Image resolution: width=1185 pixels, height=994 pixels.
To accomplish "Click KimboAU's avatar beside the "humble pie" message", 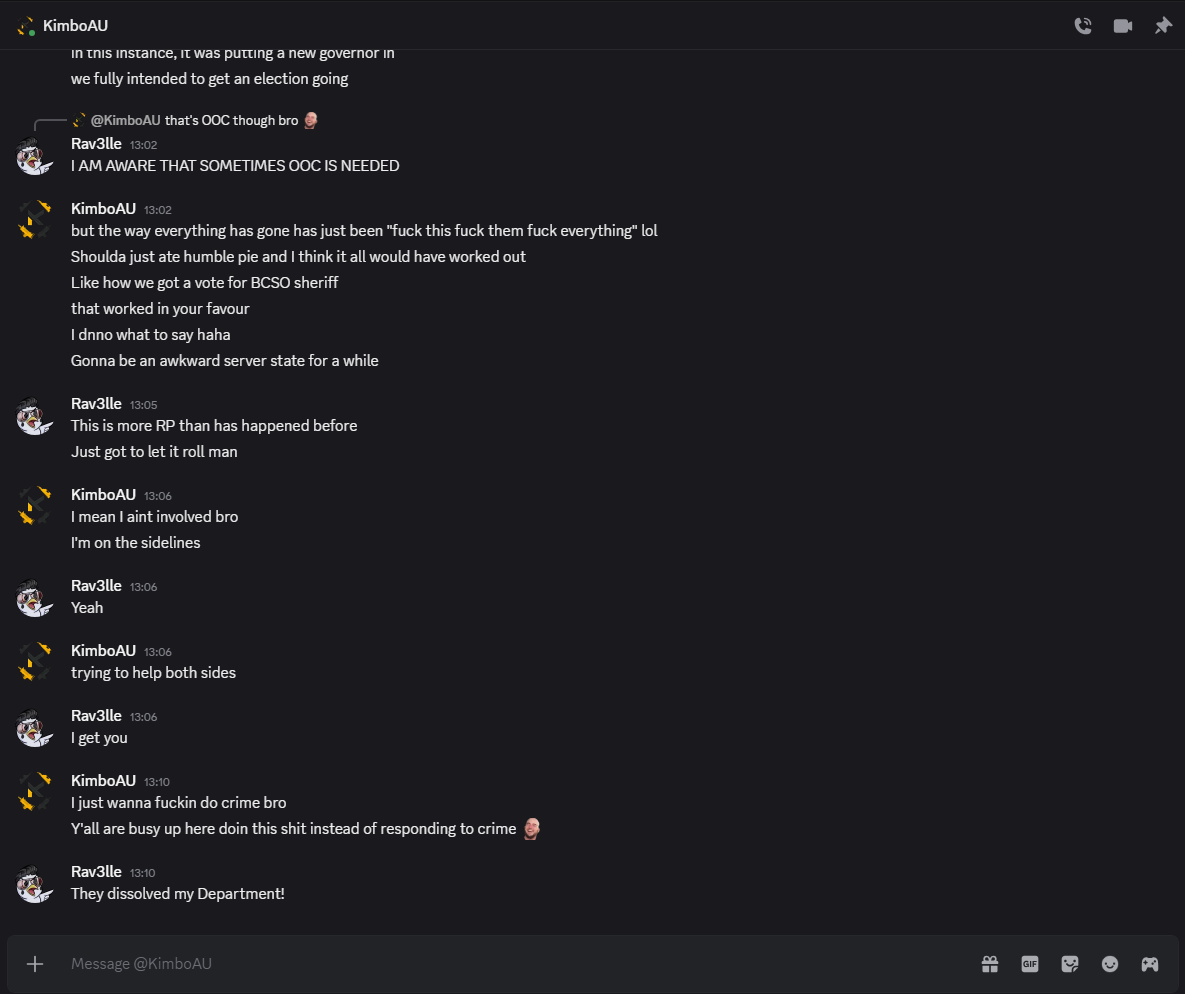I will [x=34, y=220].
